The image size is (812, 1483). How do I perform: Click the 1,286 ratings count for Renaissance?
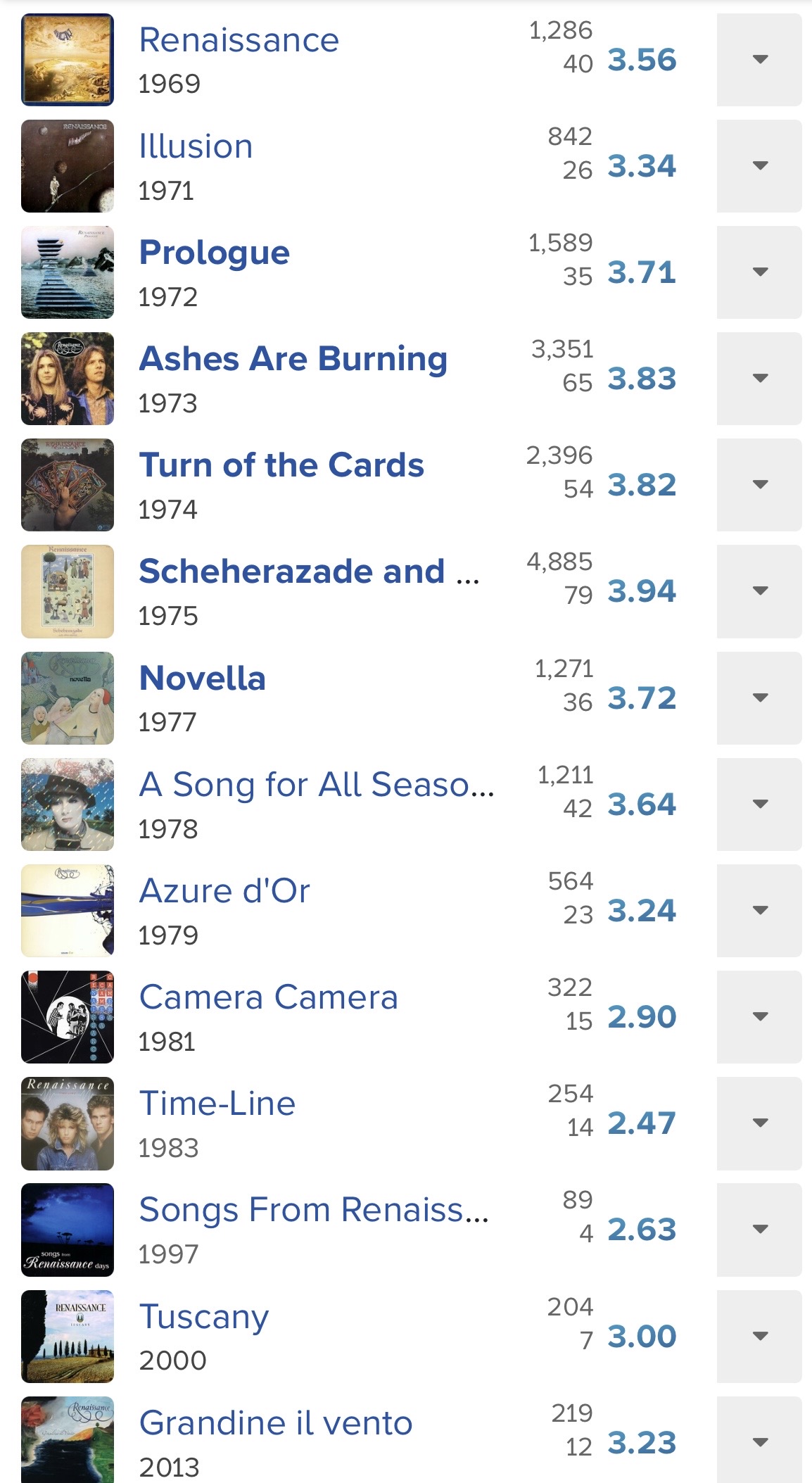(x=561, y=30)
